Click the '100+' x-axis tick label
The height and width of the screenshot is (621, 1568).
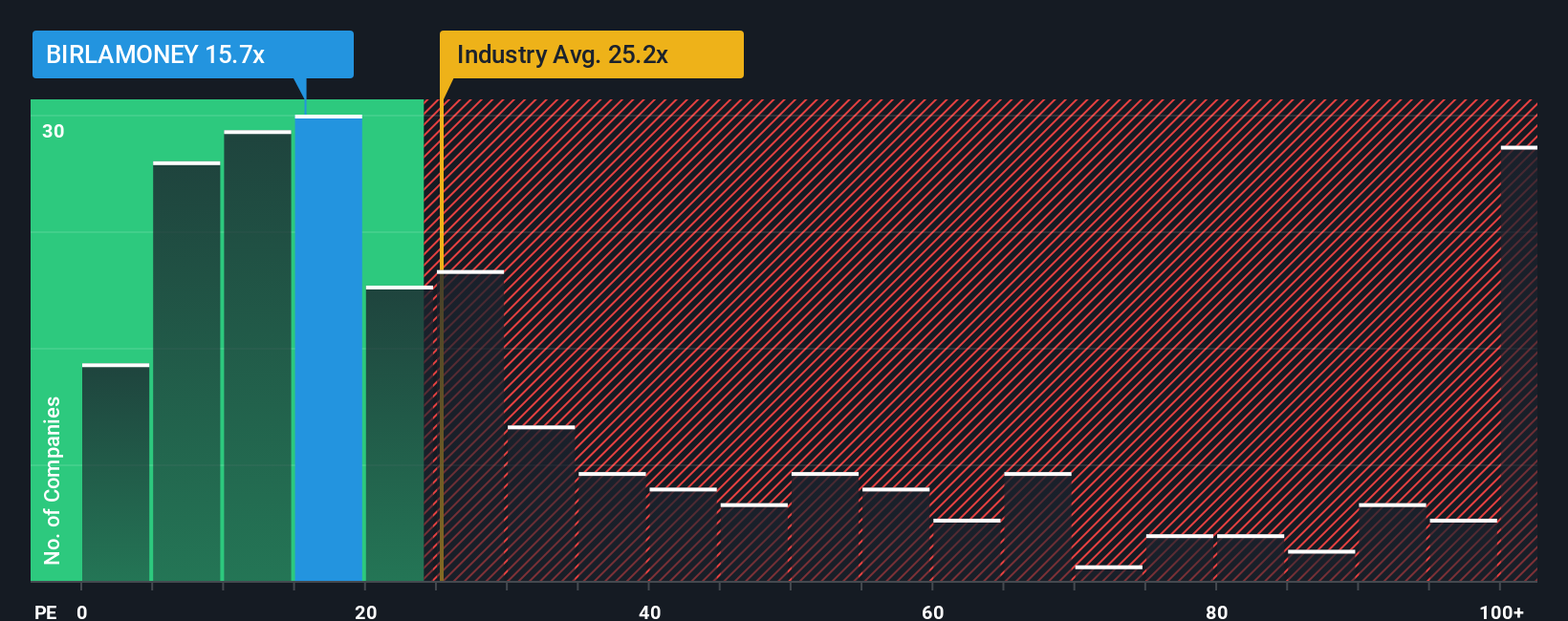(x=1501, y=611)
